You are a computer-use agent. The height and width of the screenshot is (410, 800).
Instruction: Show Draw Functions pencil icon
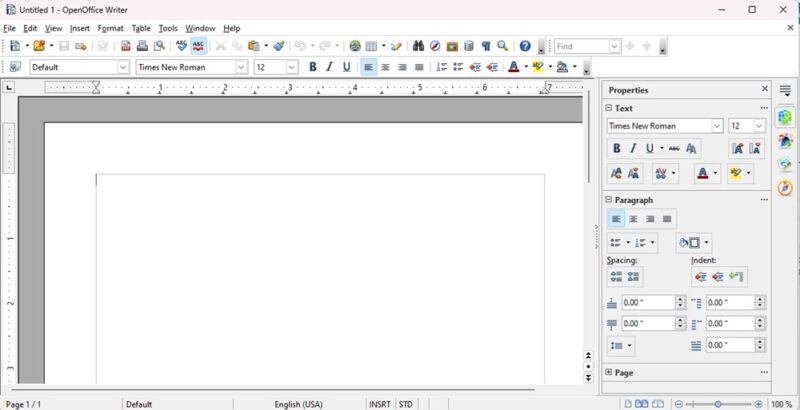coord(396,46)
